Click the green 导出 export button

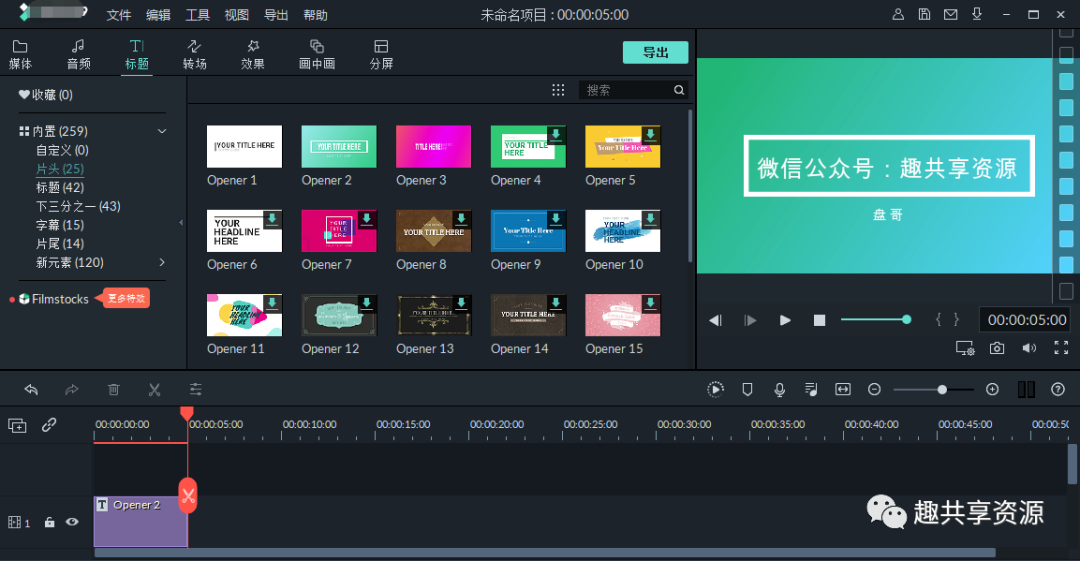click(x=655, y=52)
